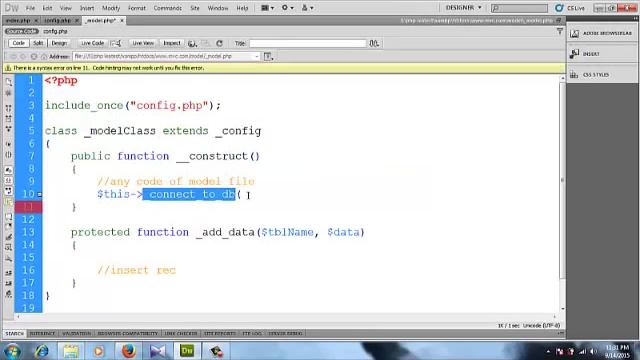Open the Site dropdown in menu bar

pos(307,8)
